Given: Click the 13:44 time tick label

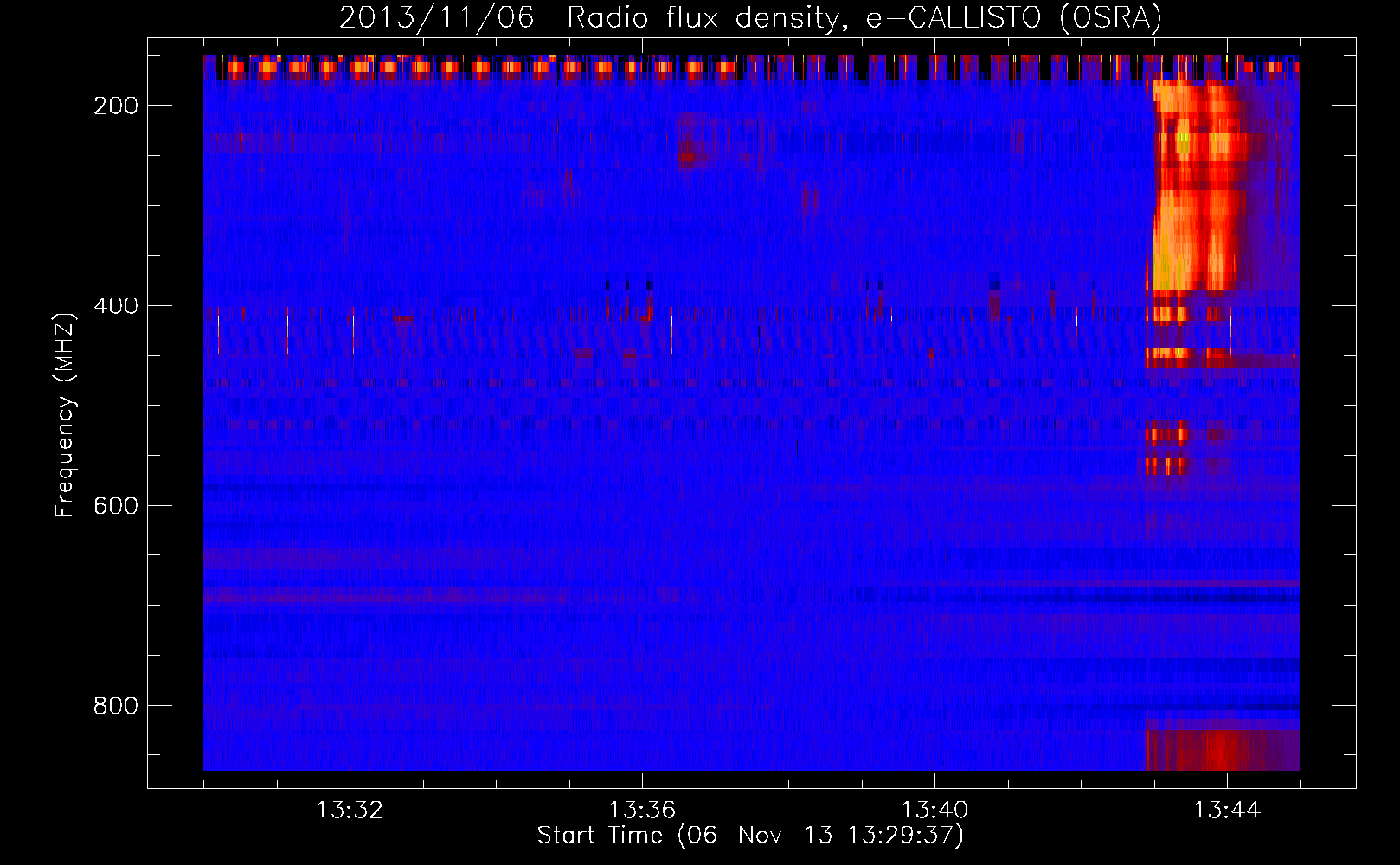Looking at the screenshot, I should click(1227, 811).
